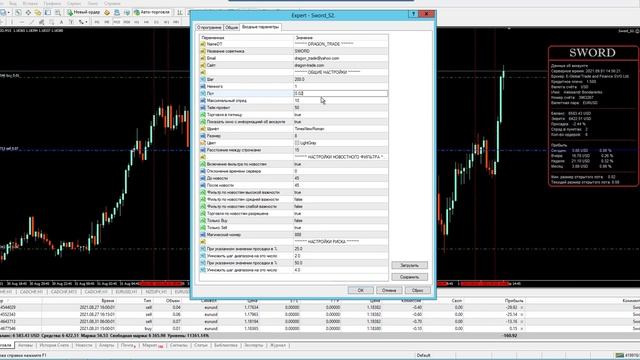Open the Шрифт TimesNewRoman value list
Viewport: 640px width, 360px height.
(x=341, y=129)
